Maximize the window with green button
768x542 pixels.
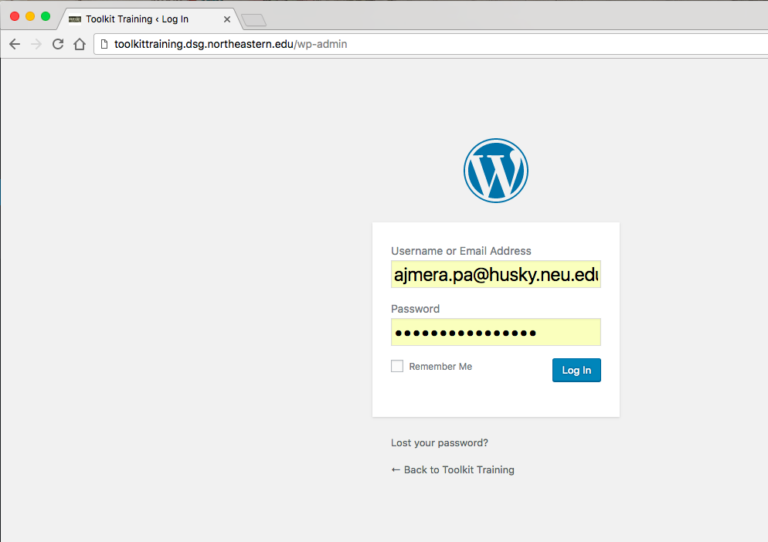(45, 16)
